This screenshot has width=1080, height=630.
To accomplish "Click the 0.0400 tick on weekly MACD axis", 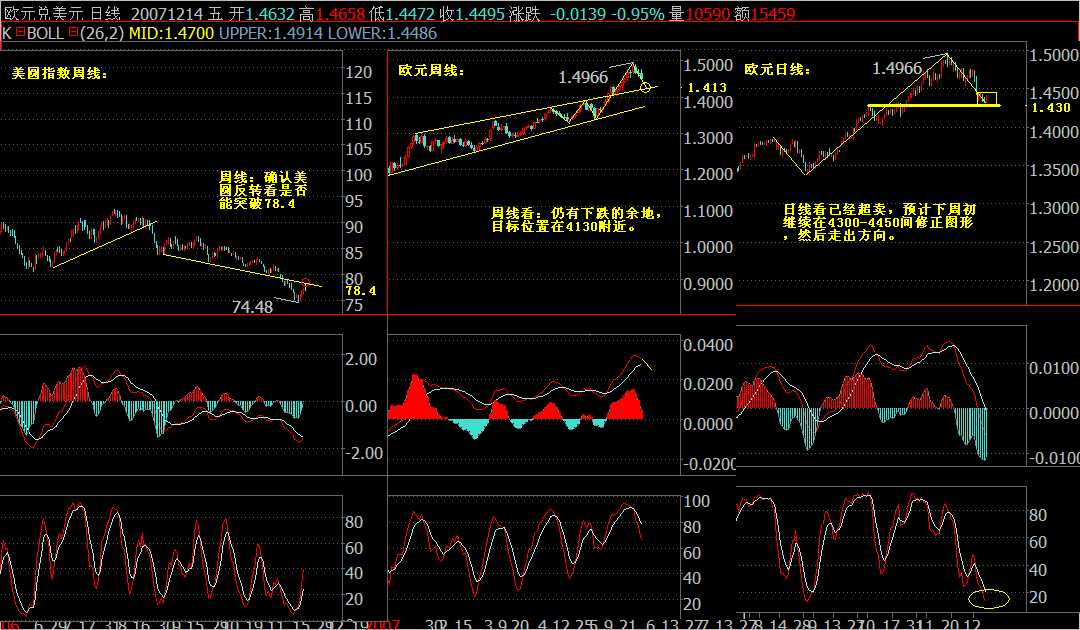I will click(x=709, y=344).
